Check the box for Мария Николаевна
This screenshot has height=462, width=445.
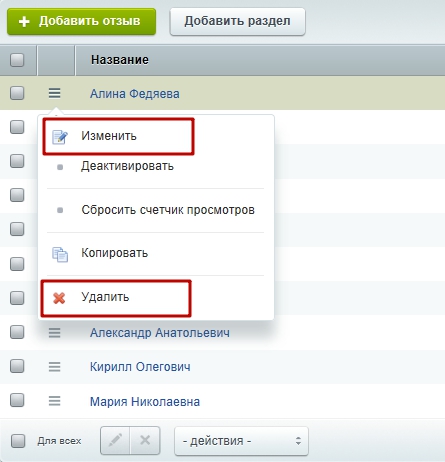click(17, 400)
